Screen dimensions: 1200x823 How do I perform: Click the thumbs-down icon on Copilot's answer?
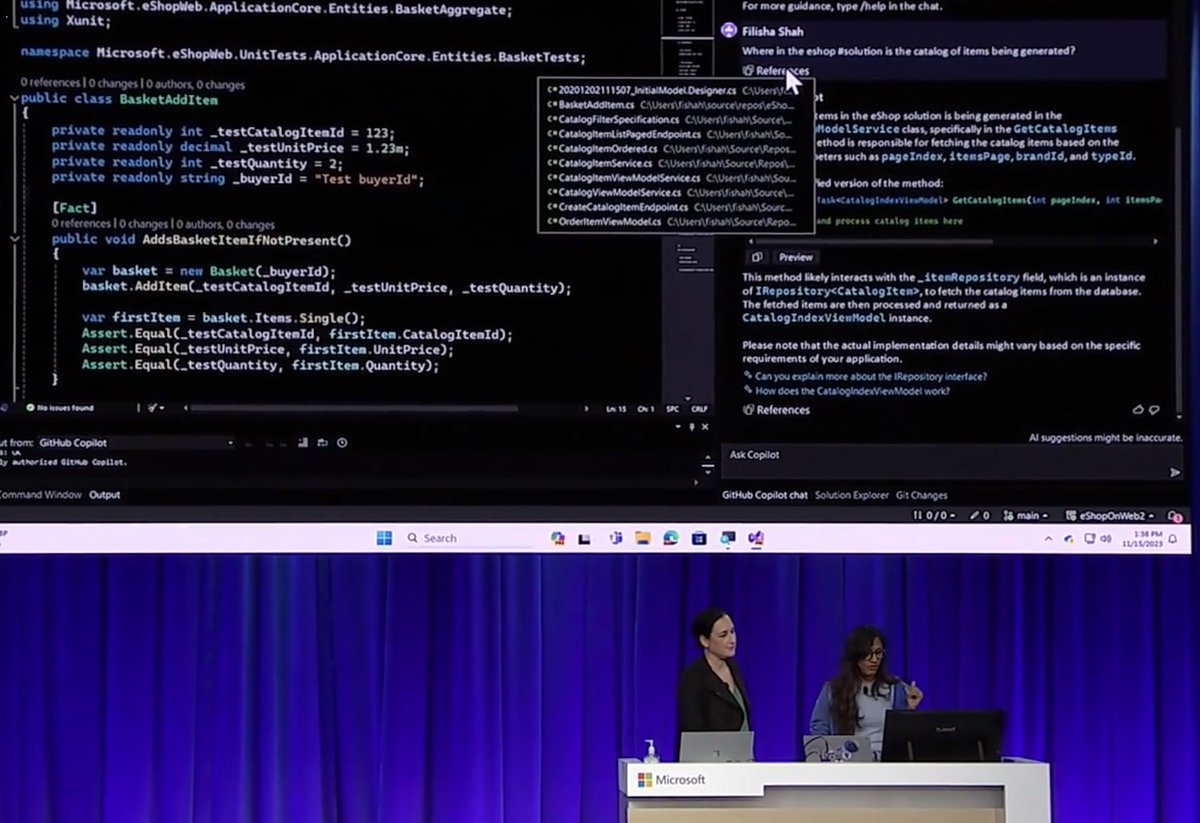(x=1154, y=410)
